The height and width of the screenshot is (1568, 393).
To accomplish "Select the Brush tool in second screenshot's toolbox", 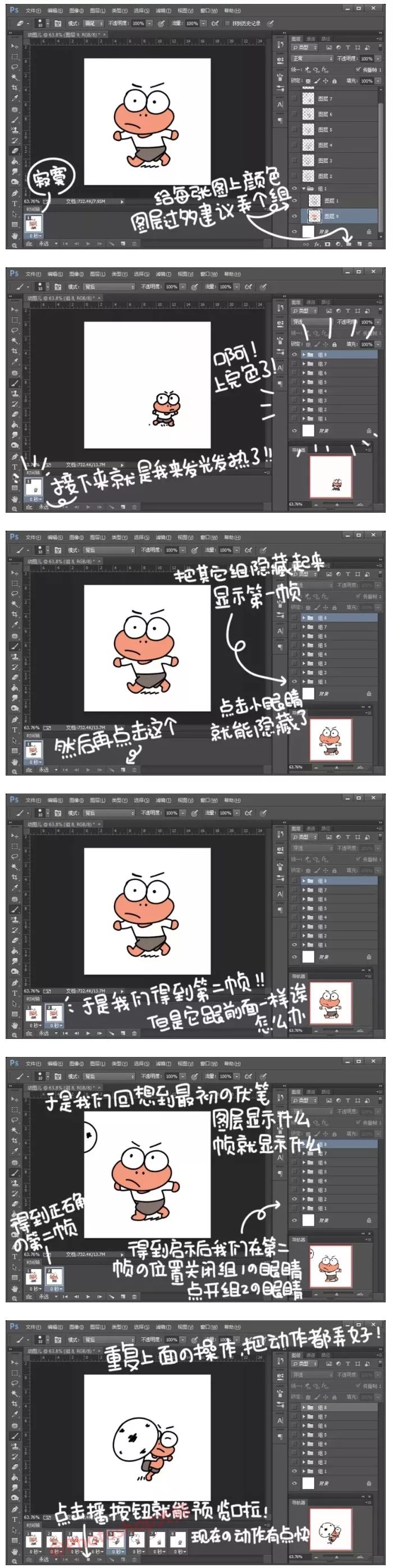I will coord(15,383).
